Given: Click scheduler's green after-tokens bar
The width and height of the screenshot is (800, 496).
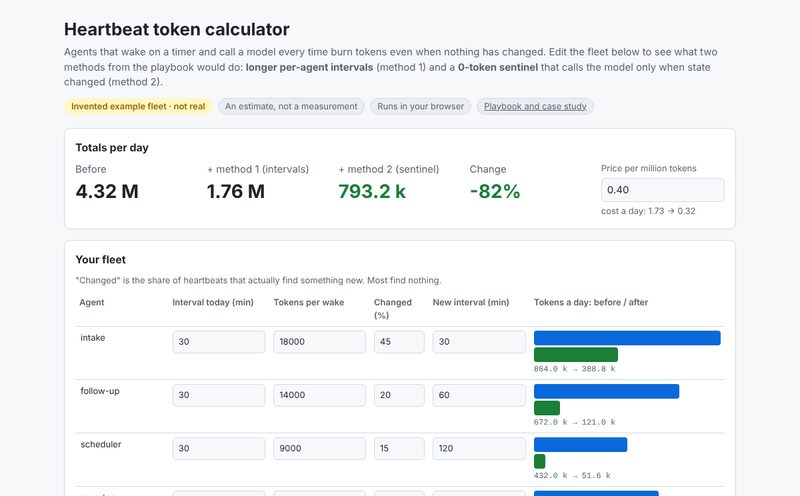Looking at the screenshot, I should (540, 461).
